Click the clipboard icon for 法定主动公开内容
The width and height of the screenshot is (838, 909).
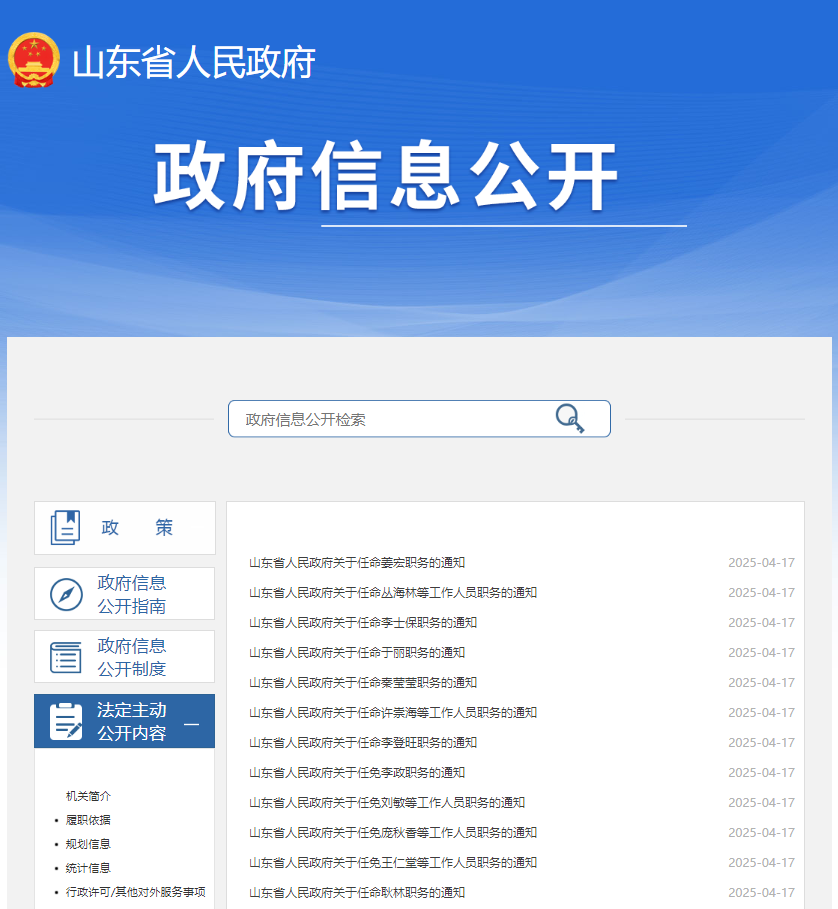(66, 721)
